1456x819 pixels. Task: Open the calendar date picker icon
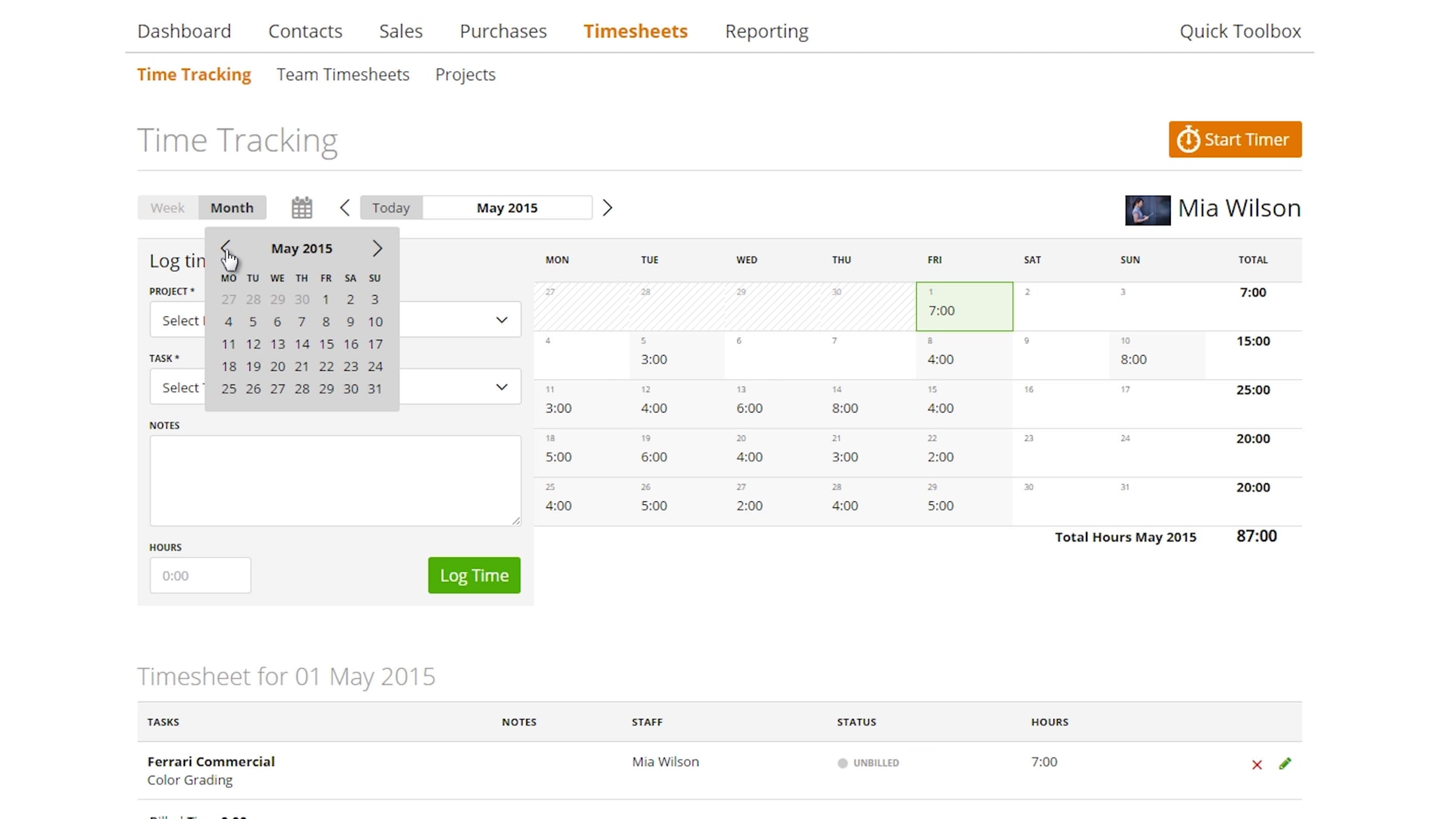click(302, 207)
